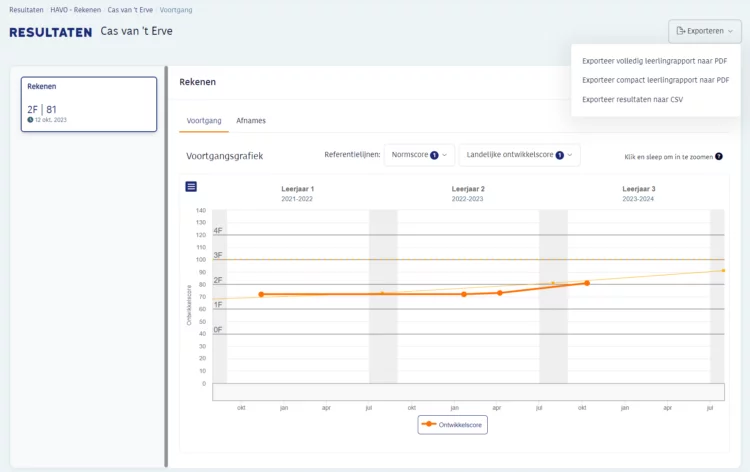Click the Voortgang breadcrumb item
The width and height of the screenshot is (750, 472).
(x=176, y=10)
